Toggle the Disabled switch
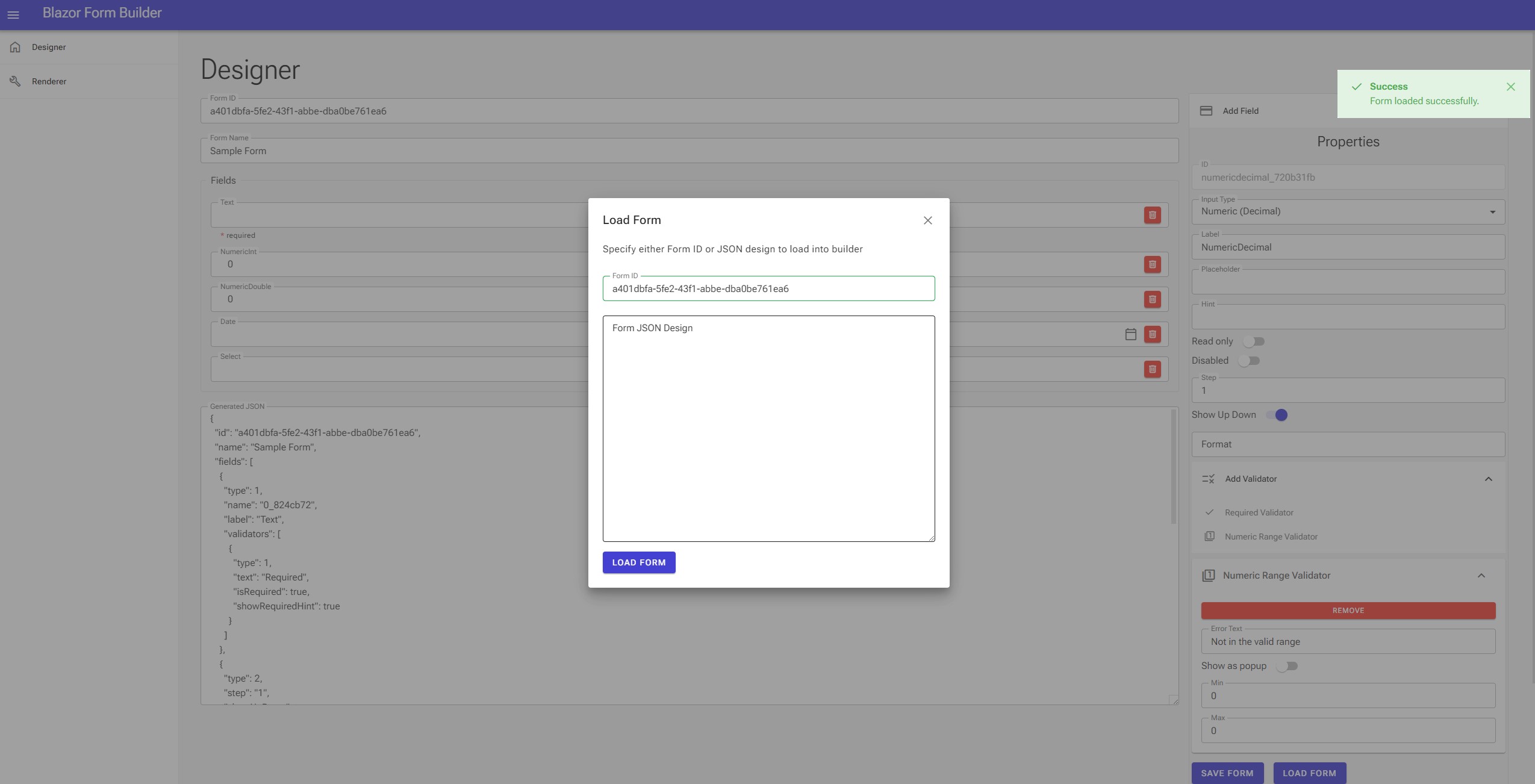The height and width of the screenshot is (784, 1535). click(x=1248, y=361)
